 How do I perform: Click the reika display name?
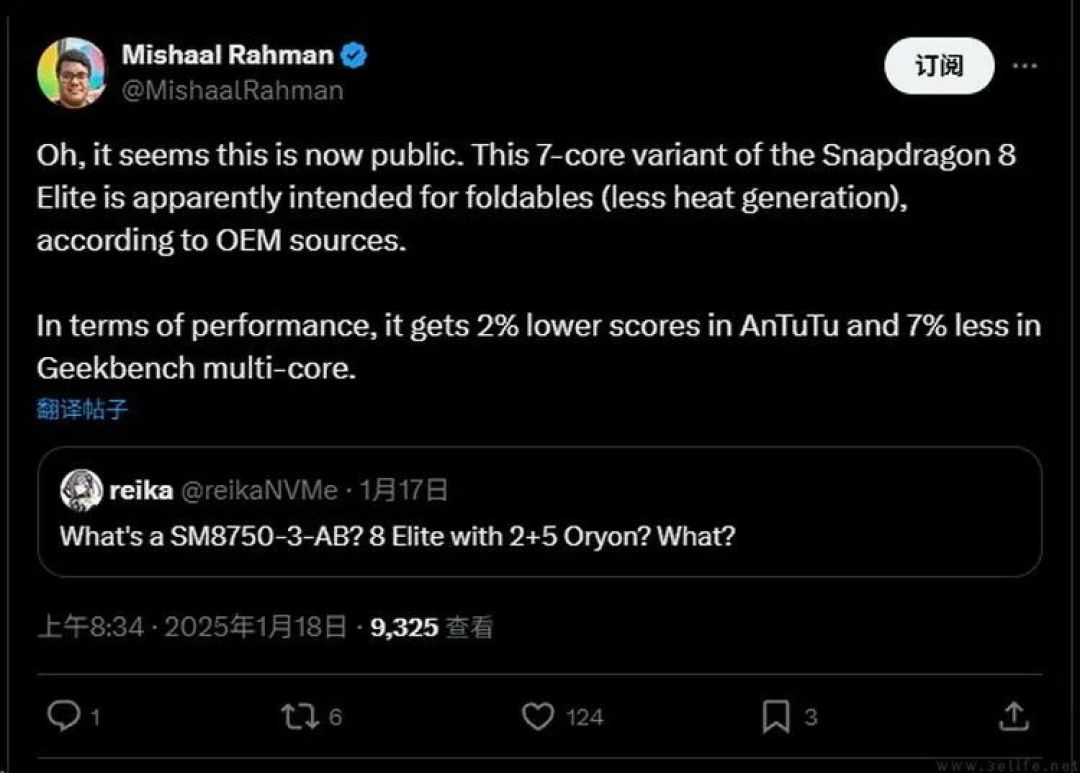(x=141, y=491)
